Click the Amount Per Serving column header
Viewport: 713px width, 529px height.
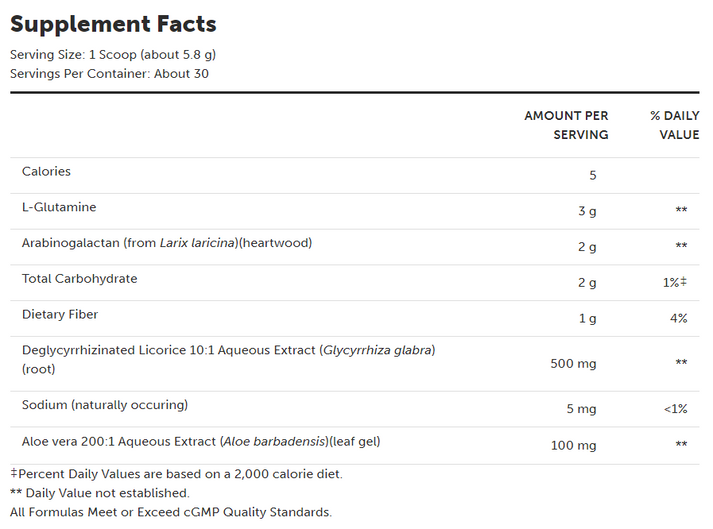tap(566, 125)
